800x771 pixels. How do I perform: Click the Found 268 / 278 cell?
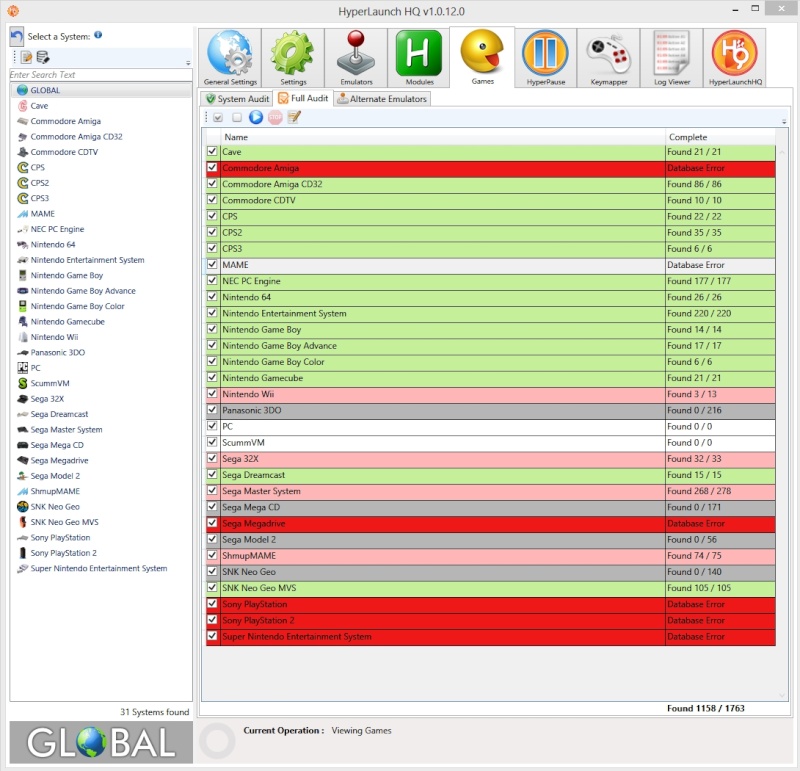click(x=720, y=491)
